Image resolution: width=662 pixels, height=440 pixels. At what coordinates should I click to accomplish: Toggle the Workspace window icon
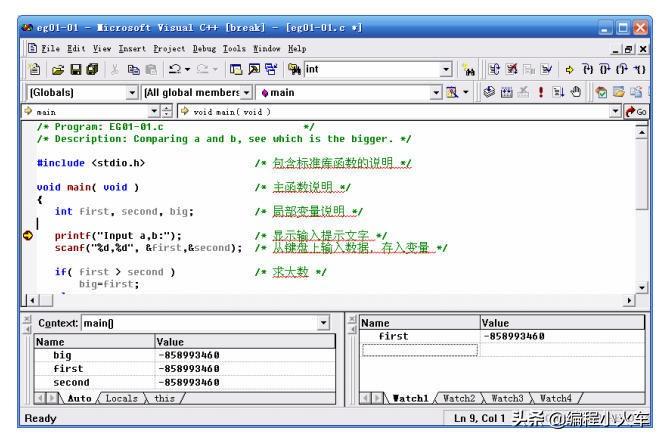[236, 69]
